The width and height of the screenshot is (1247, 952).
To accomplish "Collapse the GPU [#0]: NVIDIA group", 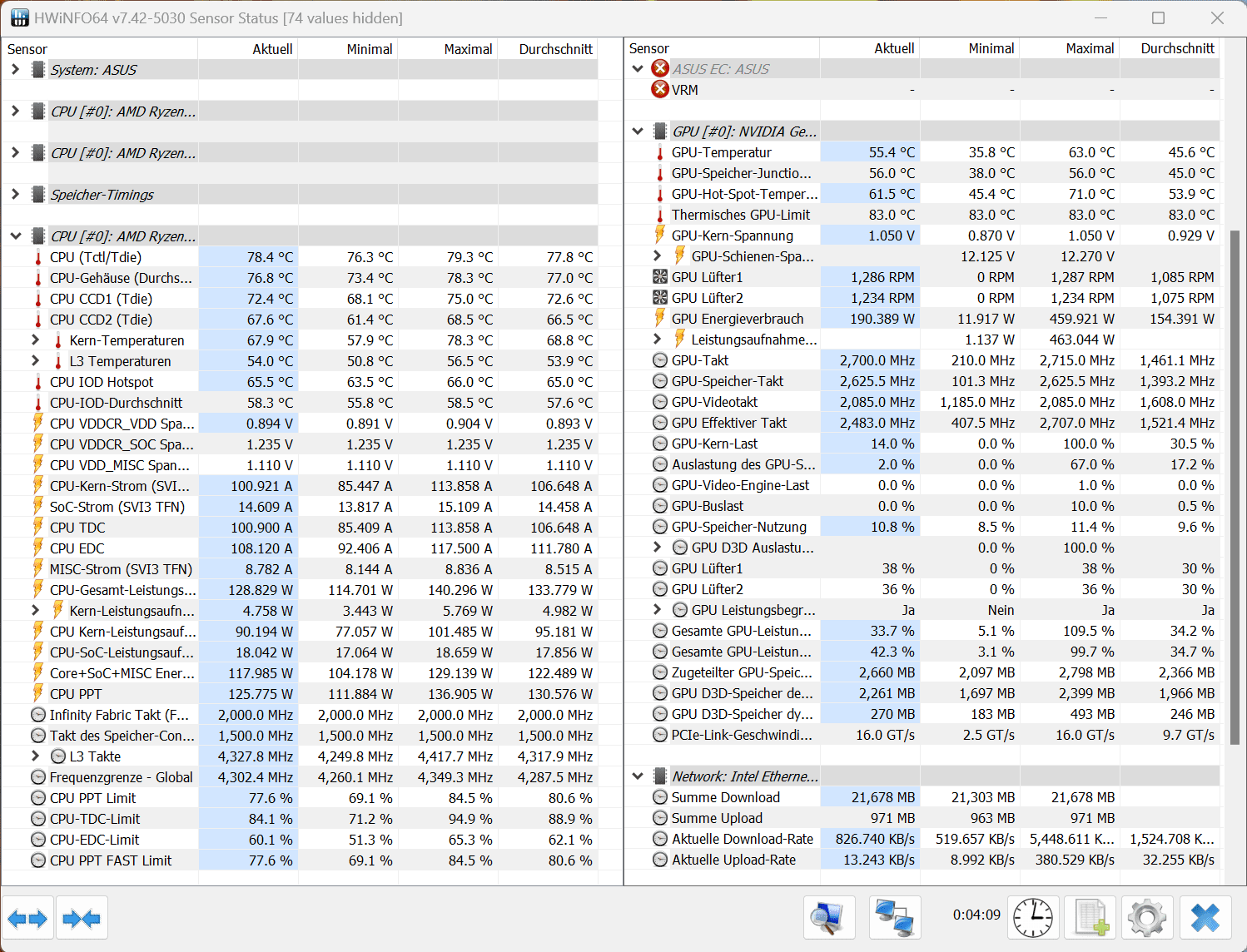I will point(638,131).
